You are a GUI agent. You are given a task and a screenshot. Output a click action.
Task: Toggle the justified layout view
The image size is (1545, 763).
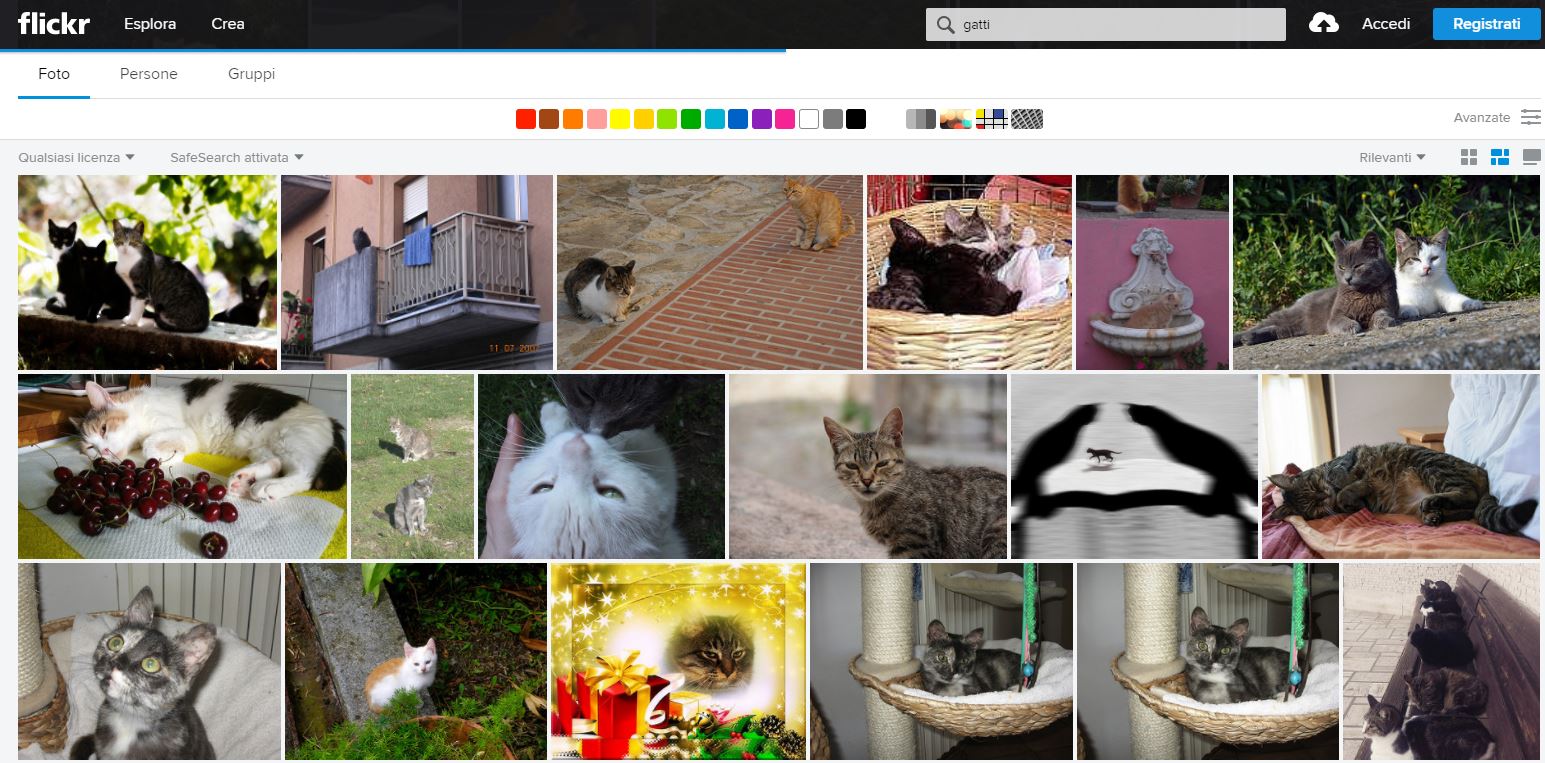[1499, 157]
